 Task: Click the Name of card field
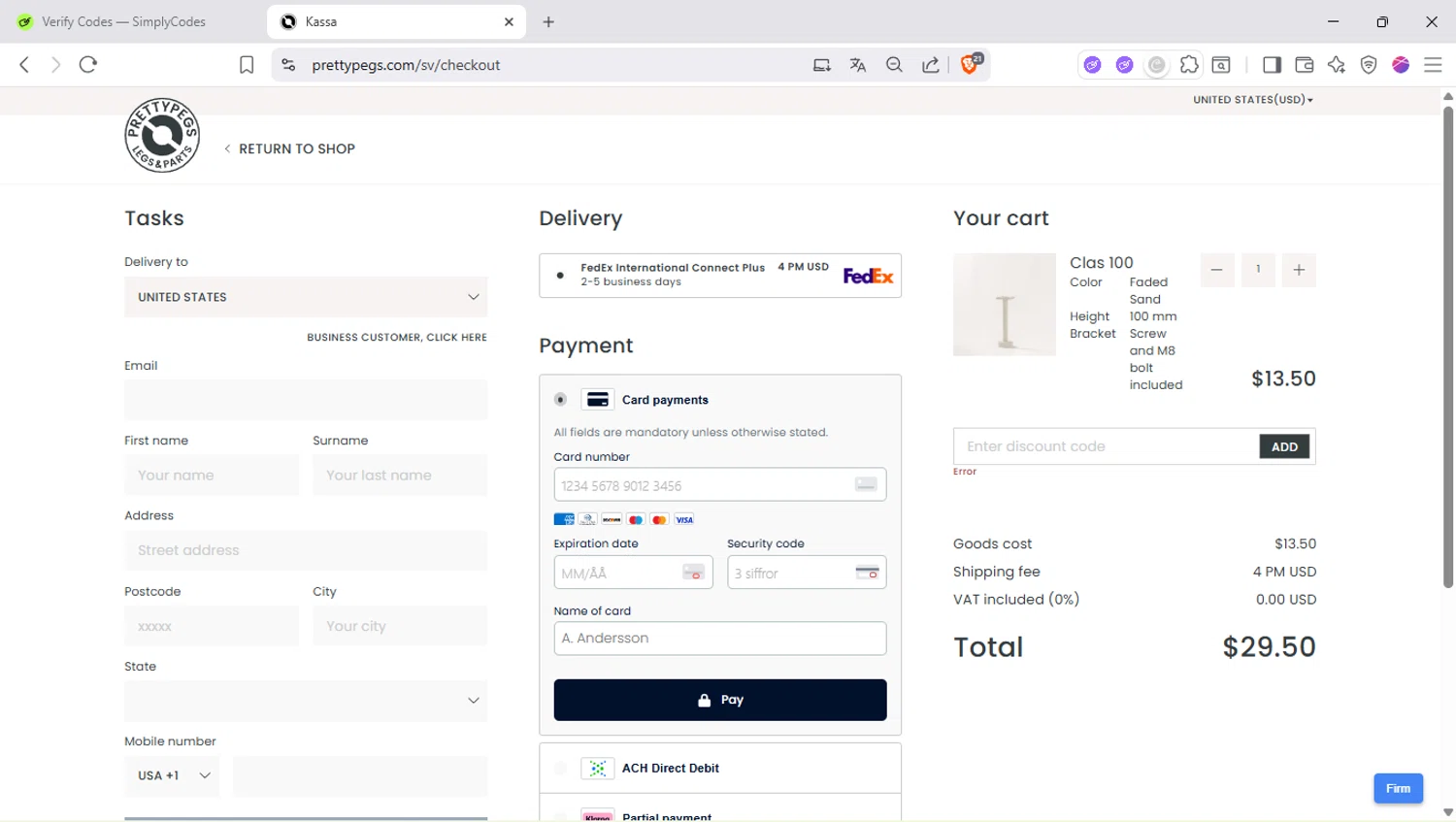coord(720,639)
